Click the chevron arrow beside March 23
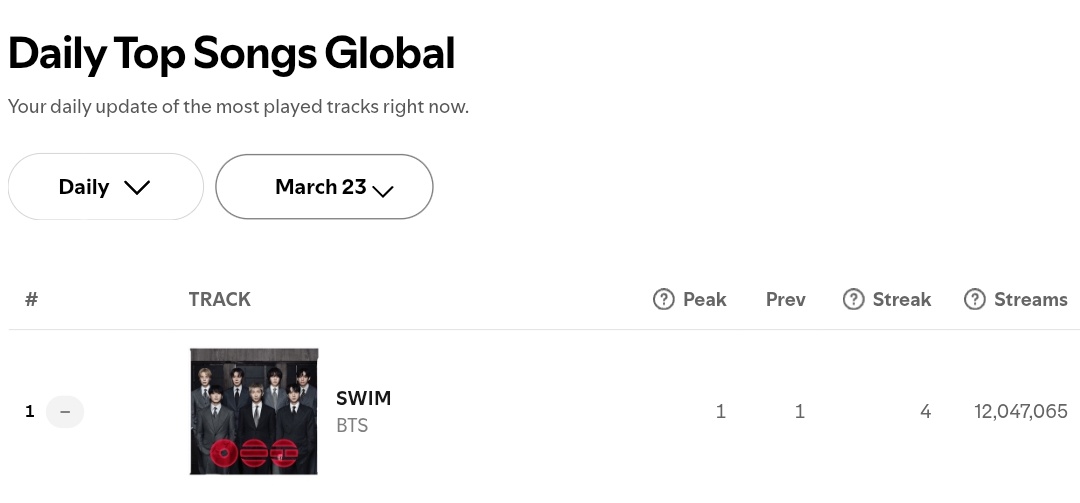This screenshot has width=1080, height=503. [x=382, y=191]
